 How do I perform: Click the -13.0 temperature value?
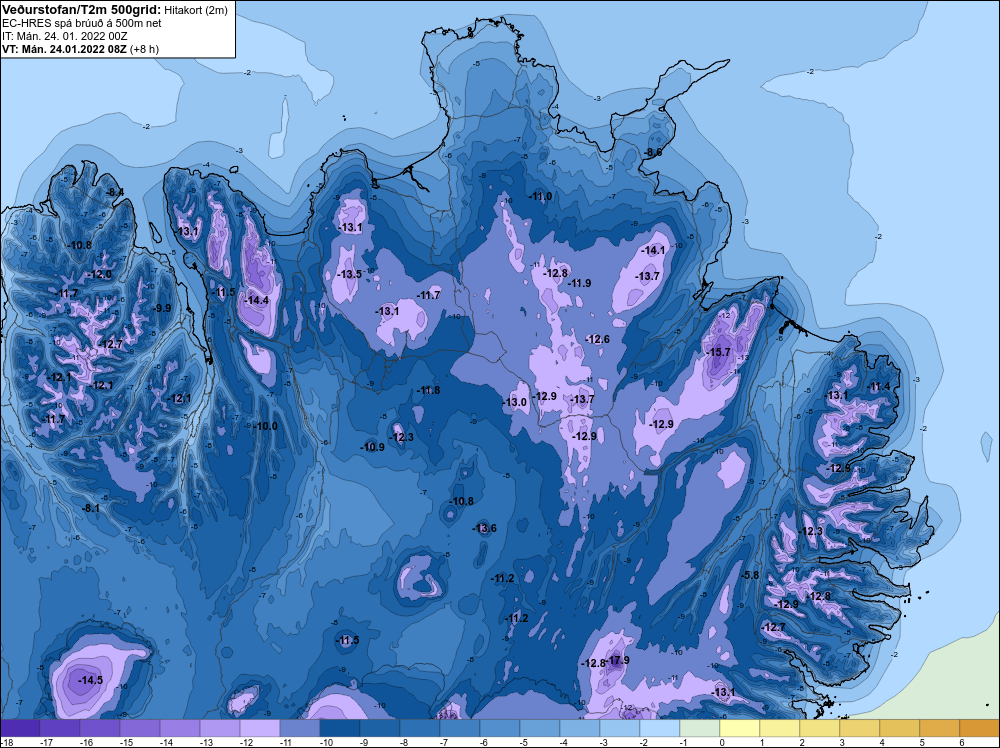click(515, 402)
